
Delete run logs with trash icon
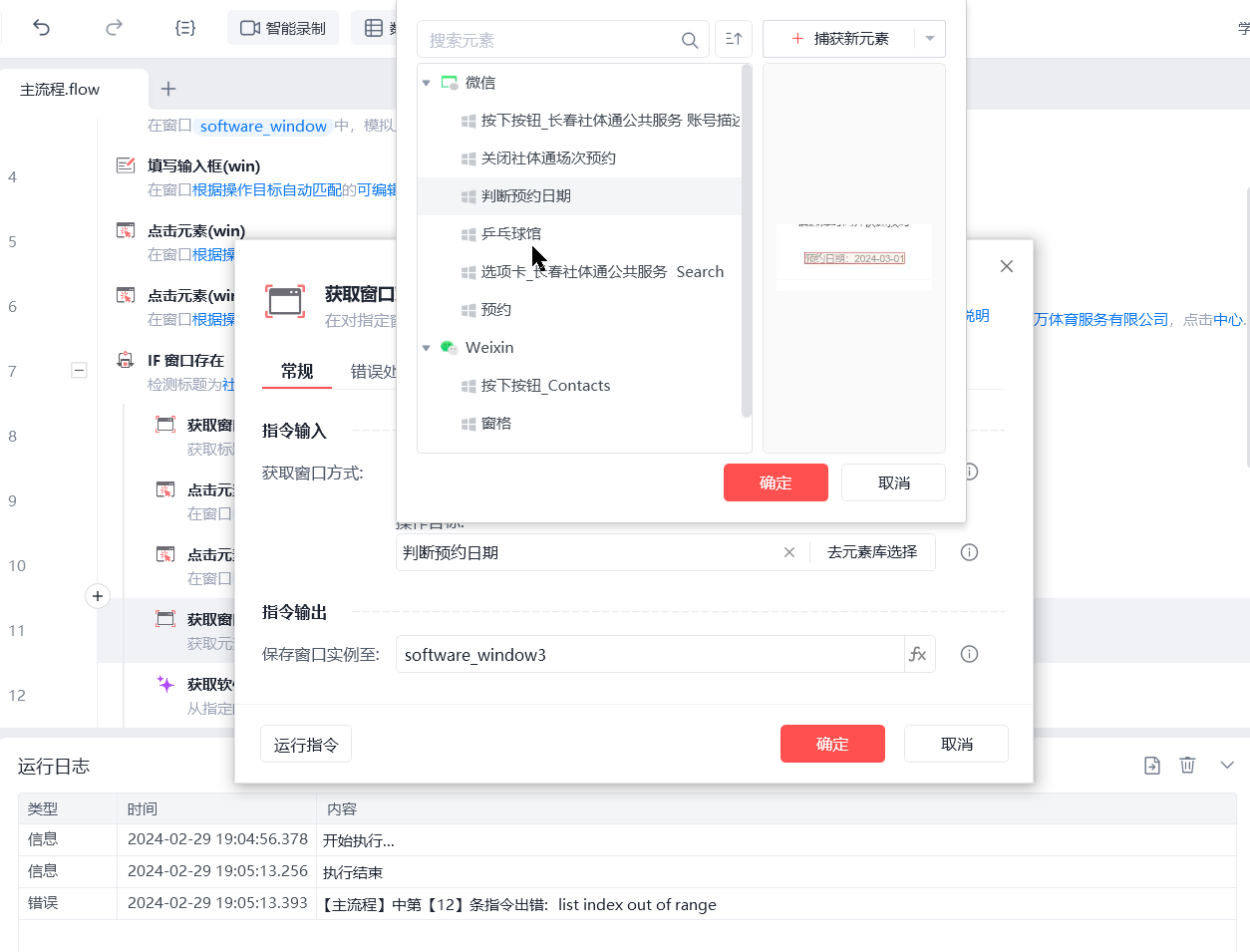click(1187, 765)
